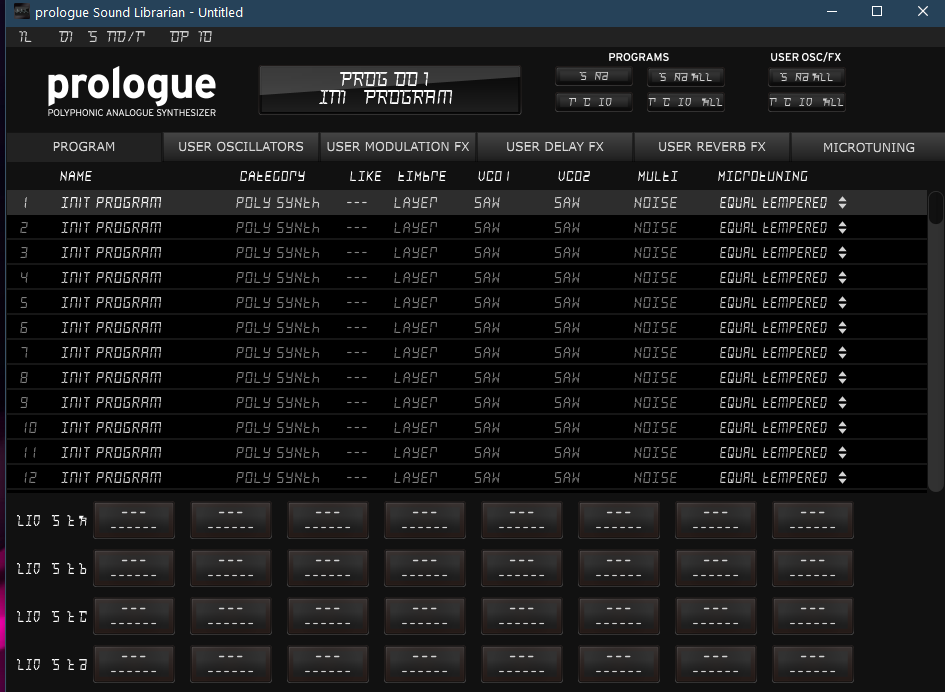Change microtuning stepper for program 2
This screenshot has height=692, width=945.
pyautogui.click(x=843, y=227)
